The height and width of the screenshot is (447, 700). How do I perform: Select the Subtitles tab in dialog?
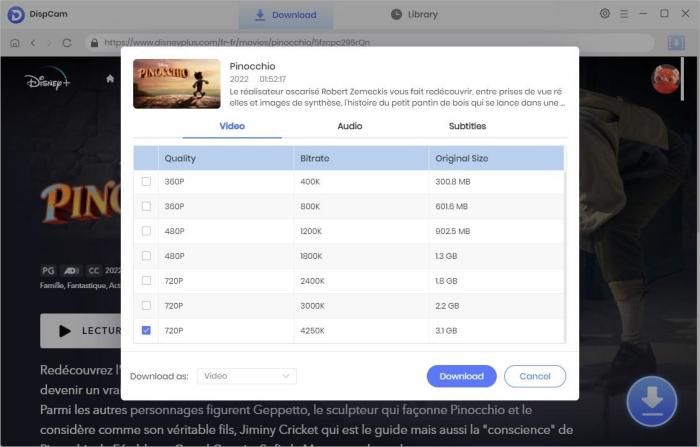[x=467, y=126]
